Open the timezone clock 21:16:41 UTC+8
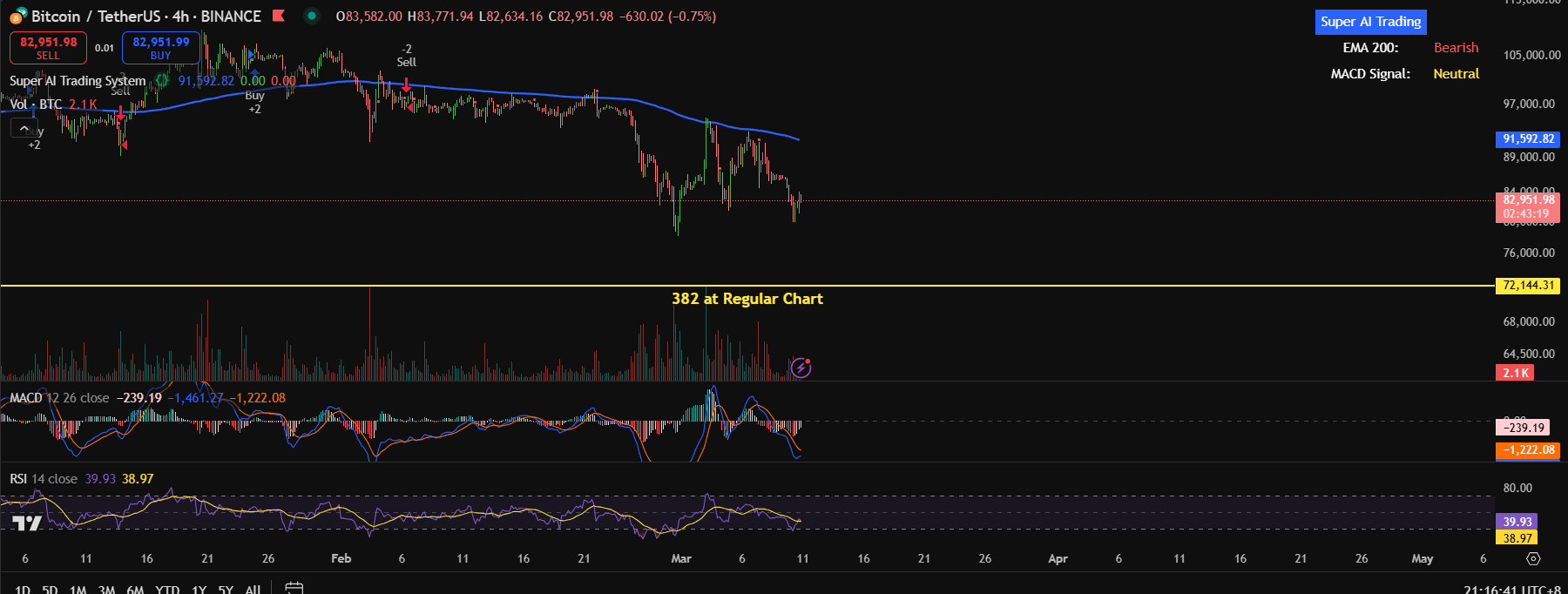Viewport: 1568px width, 594px height. (1511, 590)
